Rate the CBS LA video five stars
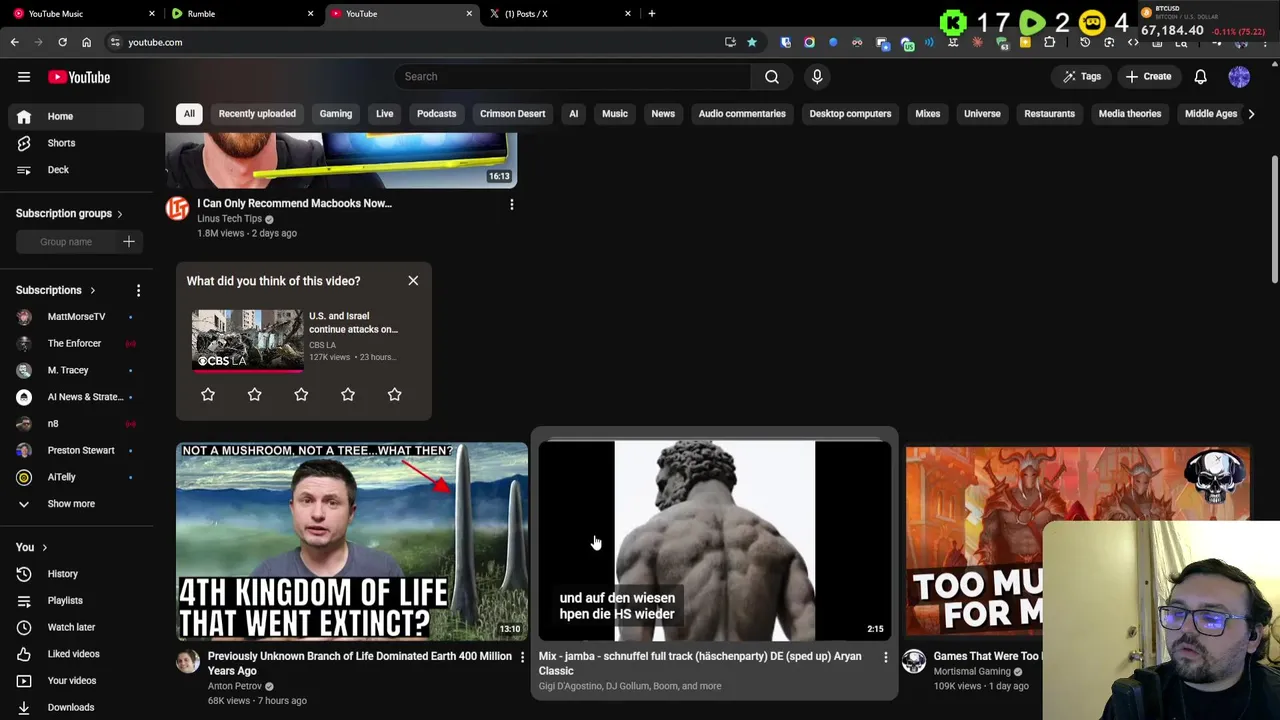 [x=394, y=395]
